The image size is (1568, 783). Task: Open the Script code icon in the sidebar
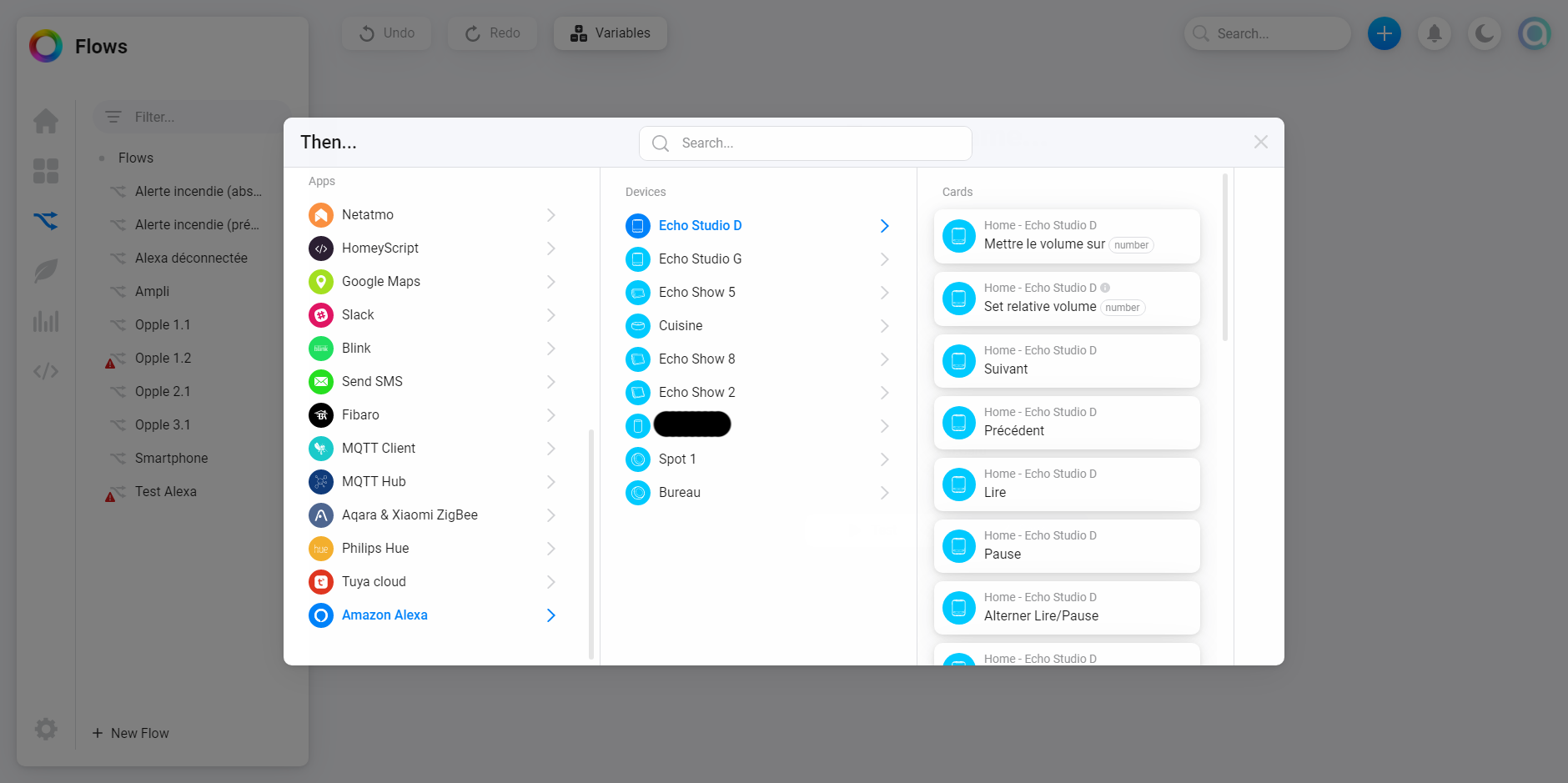pos(46,371)
